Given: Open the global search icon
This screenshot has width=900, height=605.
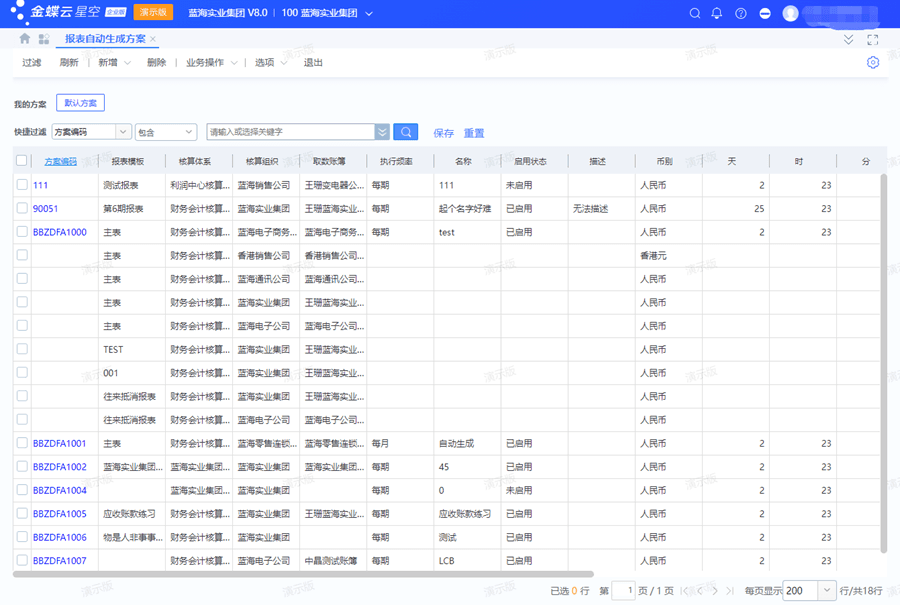Looking at the screenshot, I should (x=693, y=13).
